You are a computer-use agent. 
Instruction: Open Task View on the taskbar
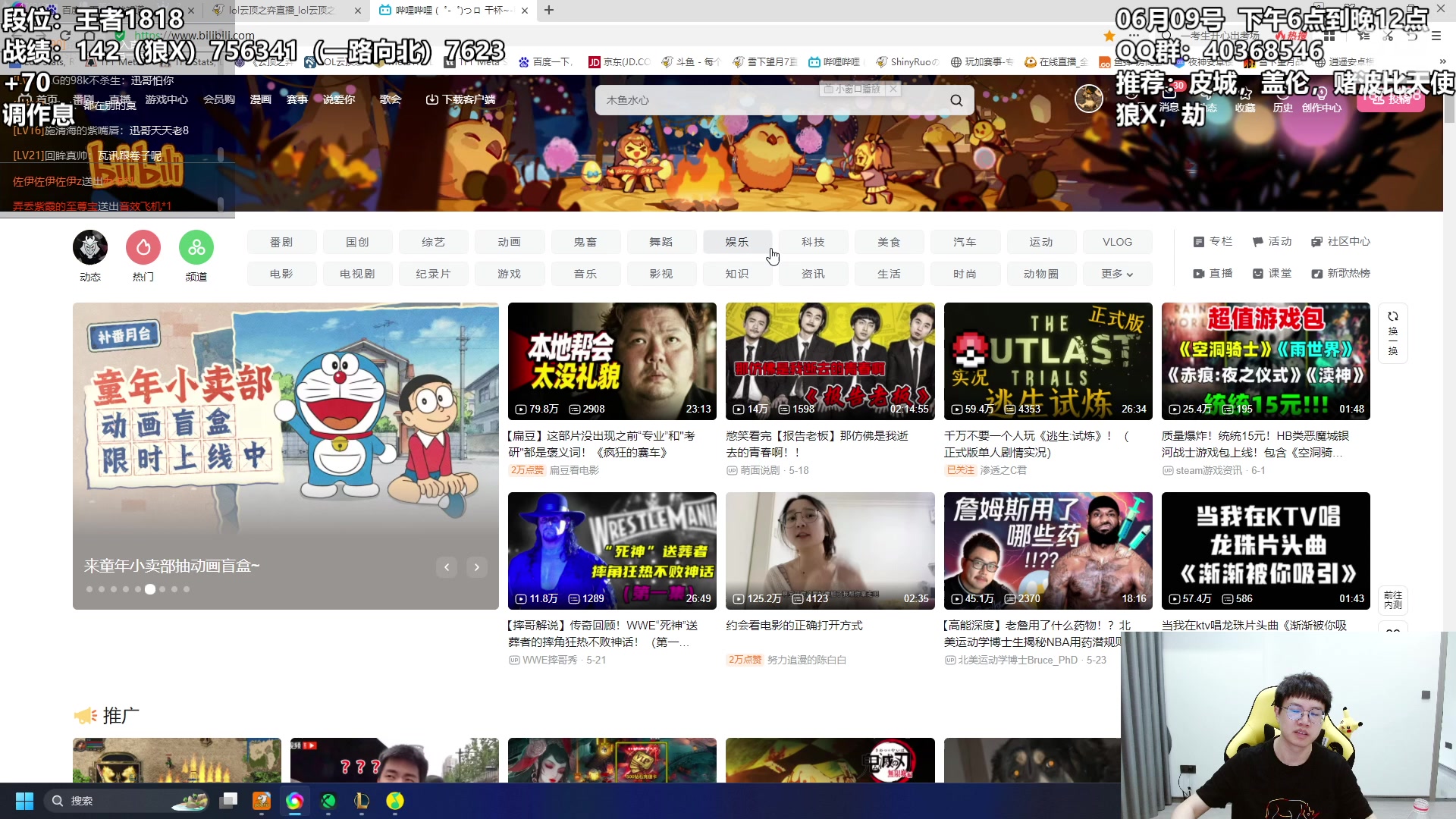coord(228,801)
